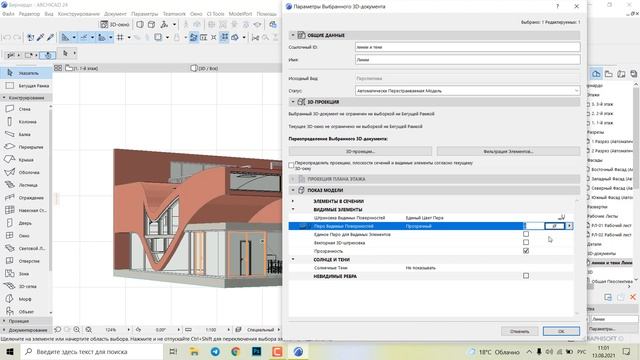Open the Конструирование menu

(x=78, y=14)
